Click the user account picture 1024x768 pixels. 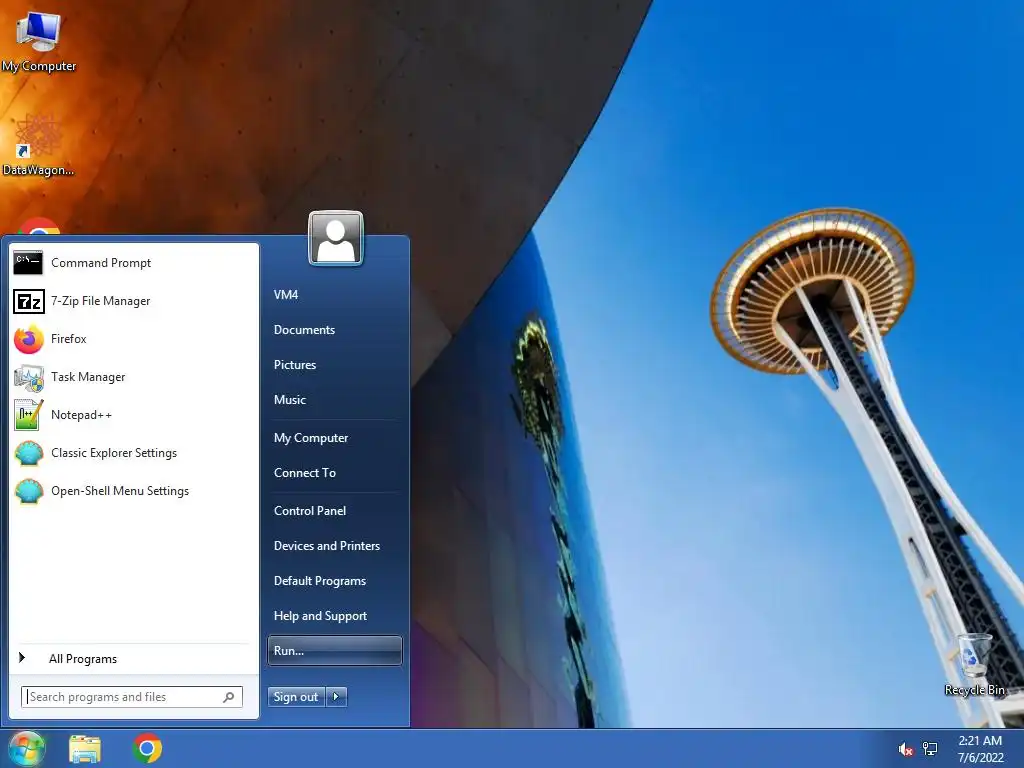[x=336, y=238]
